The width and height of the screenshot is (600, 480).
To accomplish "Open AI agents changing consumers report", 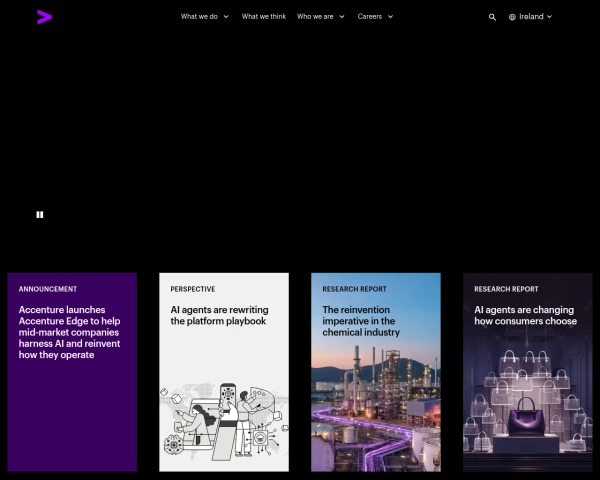I will pos(525,315).
